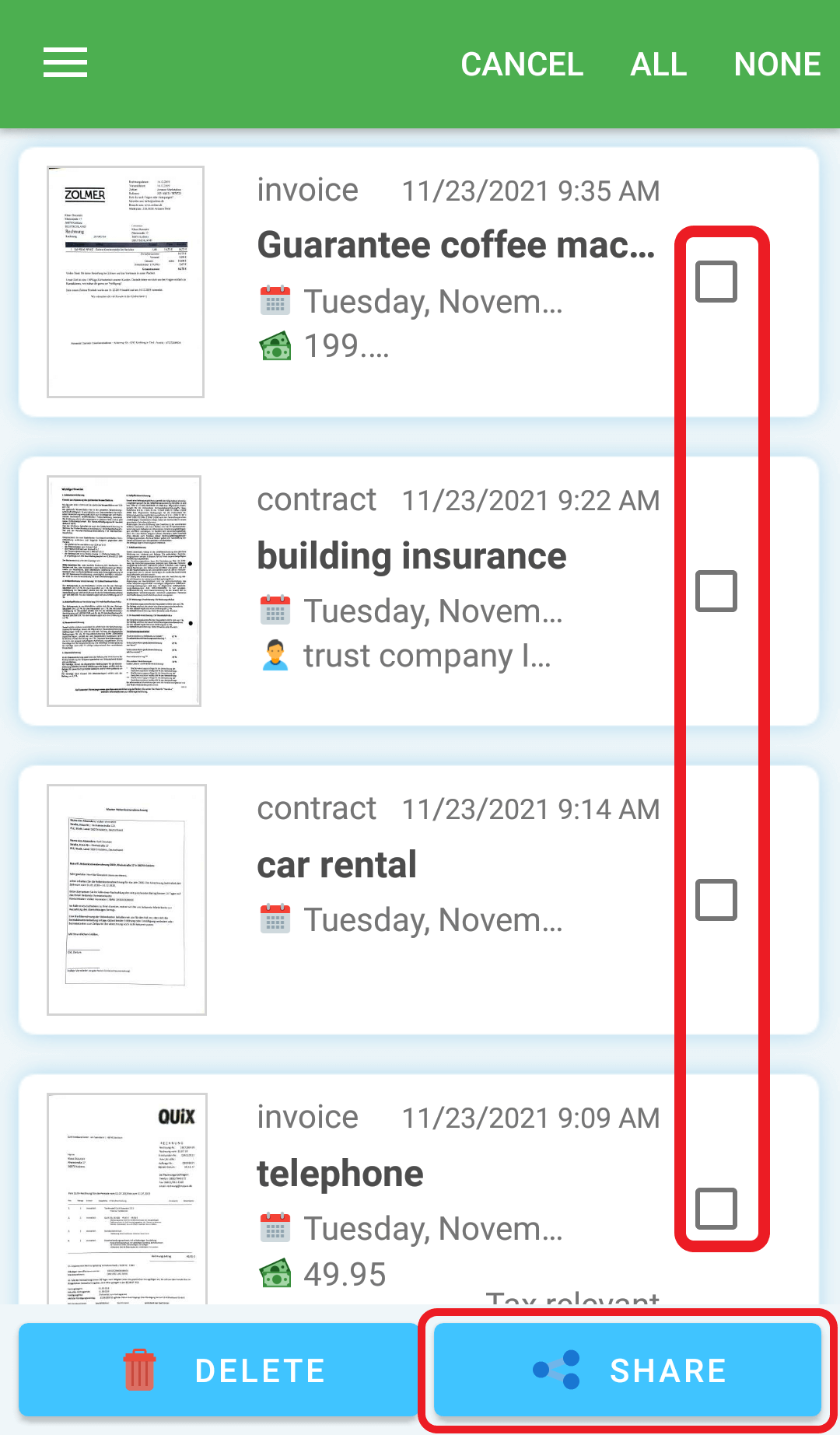Viewport: 840px width, 1435px height.
Task: Click person icon next to trust company
Action: (275, 655)
